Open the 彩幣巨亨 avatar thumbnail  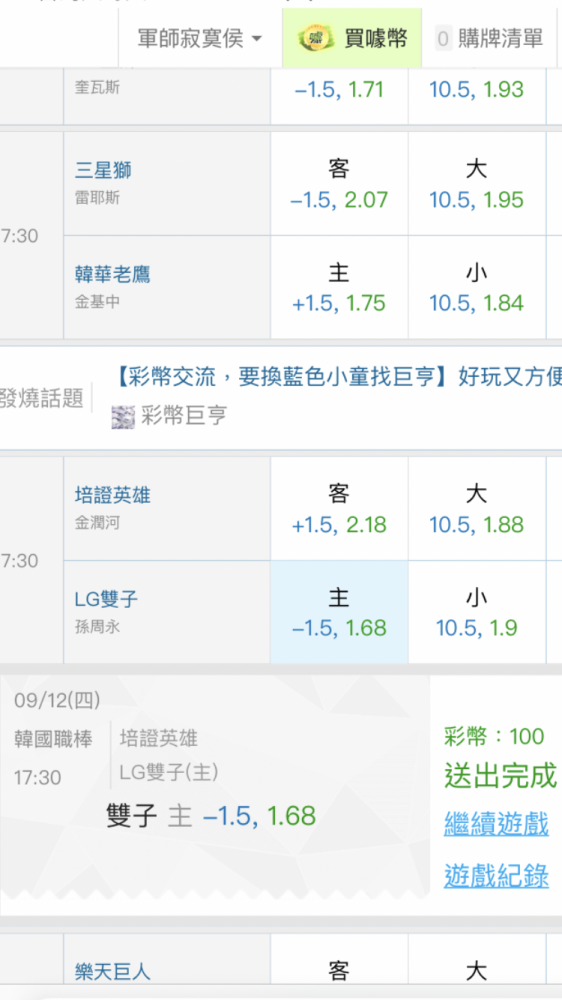click(x=123, y=416)
